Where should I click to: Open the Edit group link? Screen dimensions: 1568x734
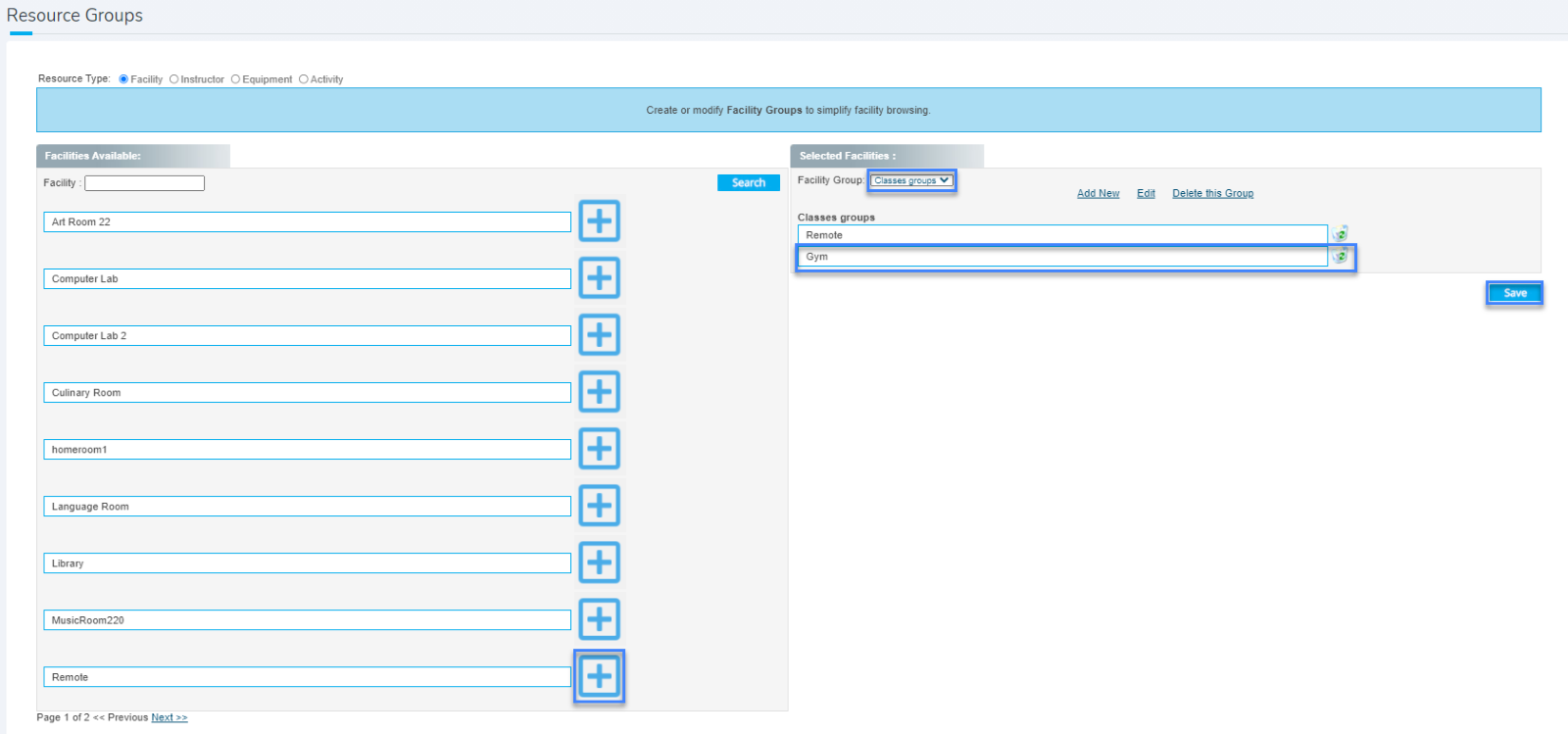1146,194
